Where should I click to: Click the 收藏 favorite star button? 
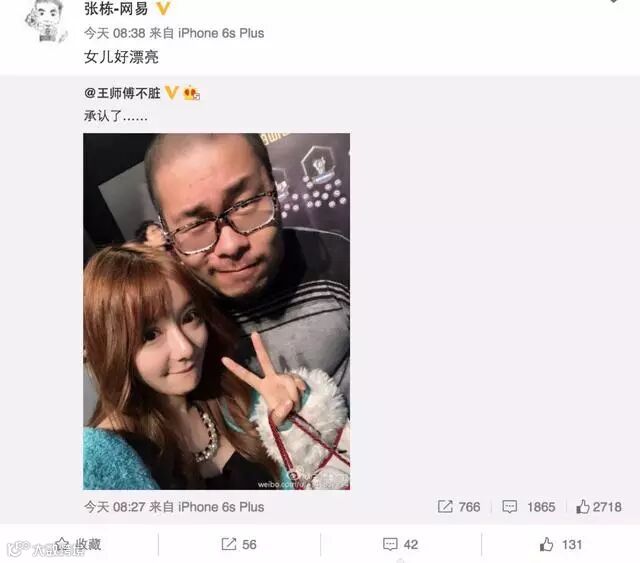pyautogui.click(x=78, y=544)
